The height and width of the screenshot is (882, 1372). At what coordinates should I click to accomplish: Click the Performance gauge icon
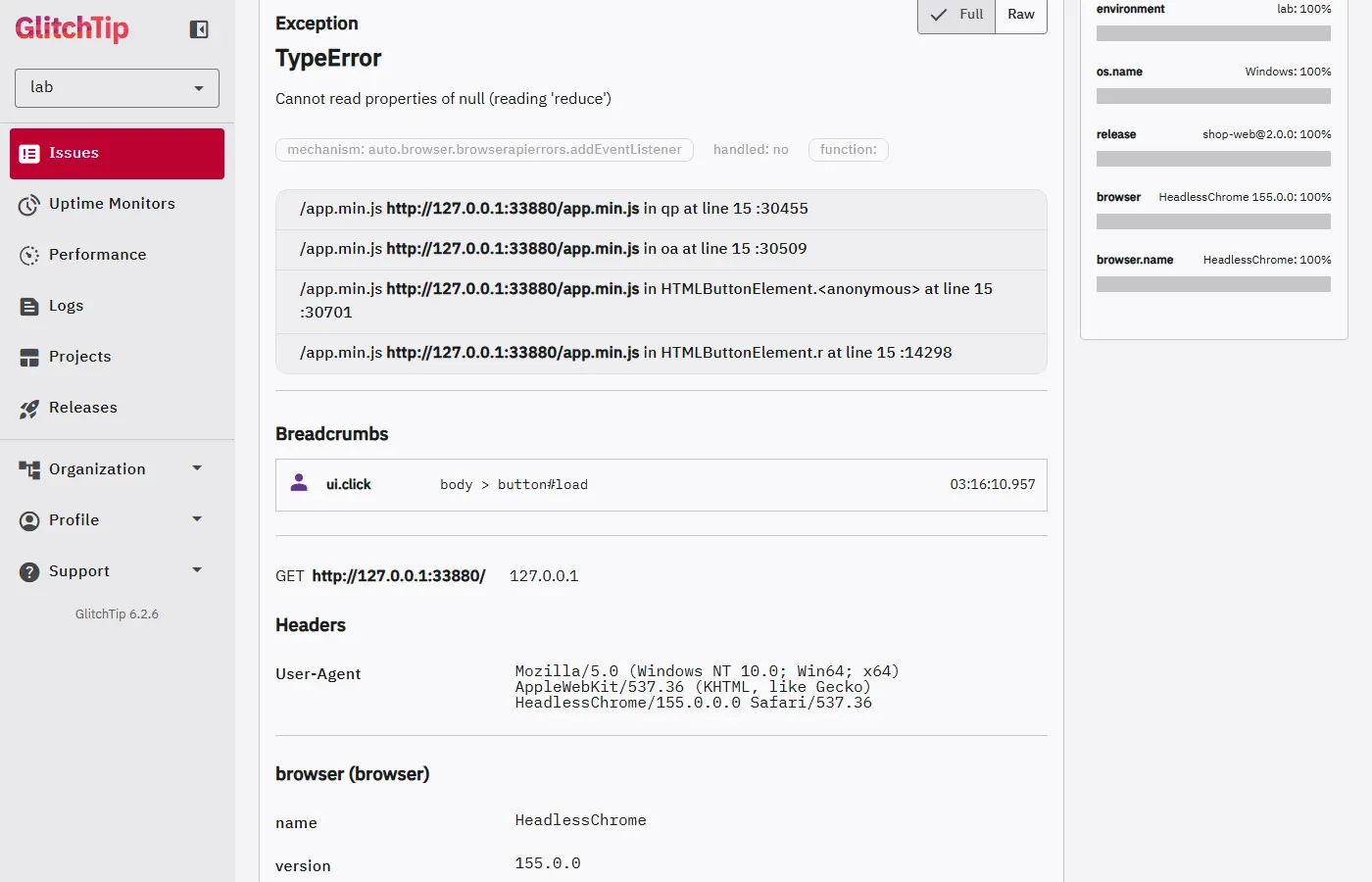click(x=29, y=256)
